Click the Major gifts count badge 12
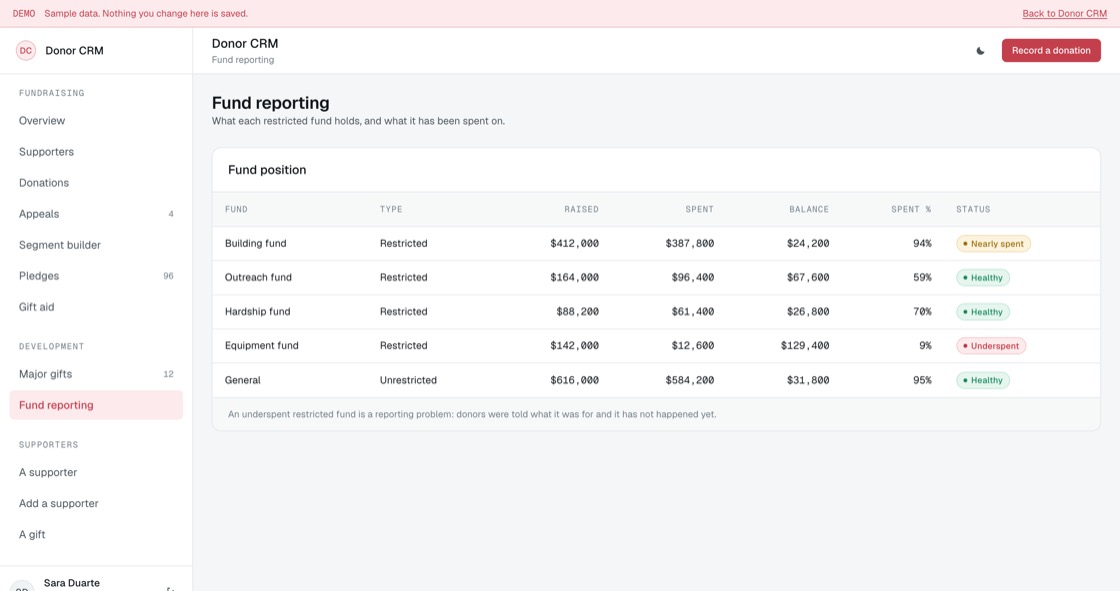 coord(169,374)
